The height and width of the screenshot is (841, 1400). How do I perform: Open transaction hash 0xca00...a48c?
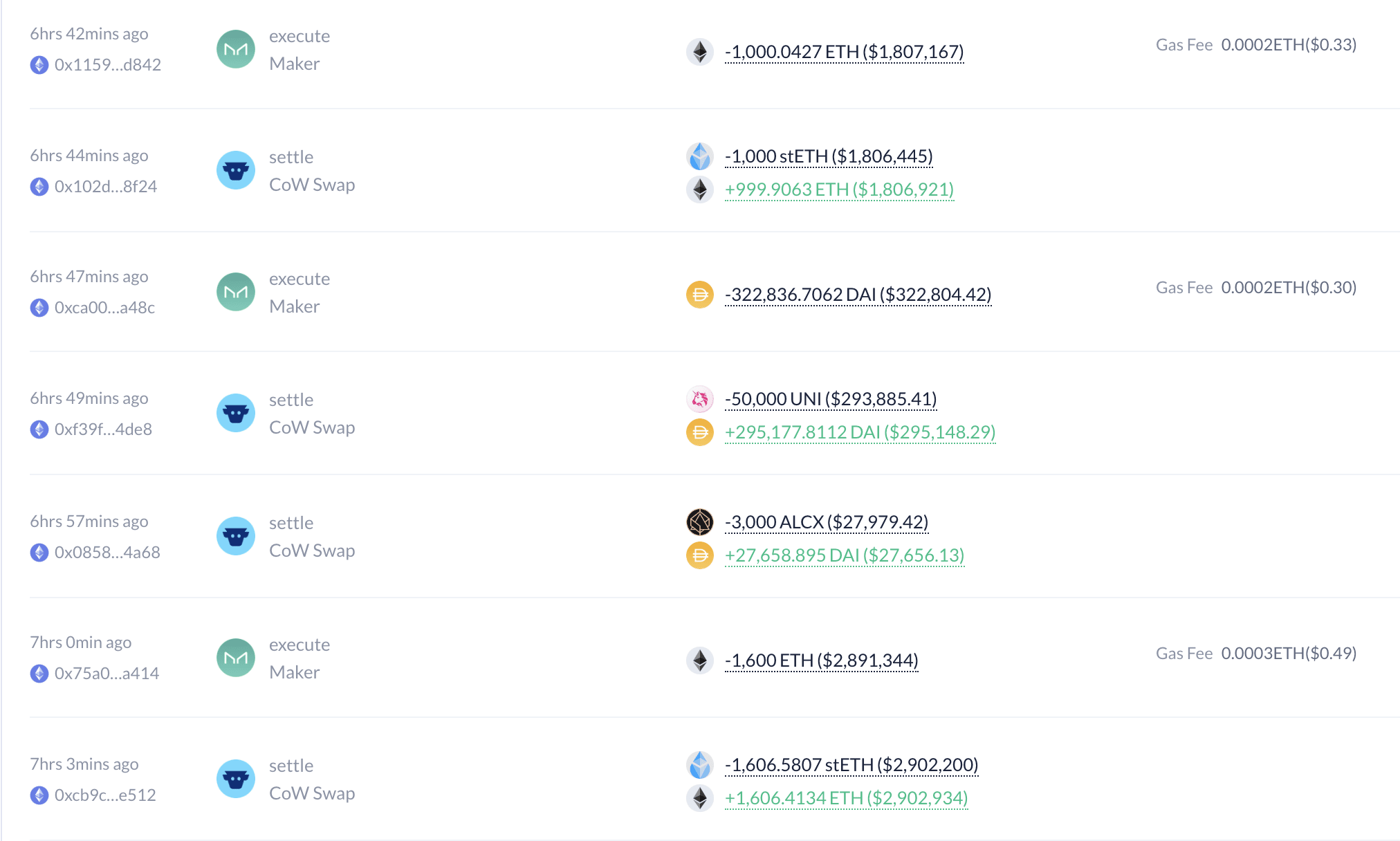tap(105, 308)
